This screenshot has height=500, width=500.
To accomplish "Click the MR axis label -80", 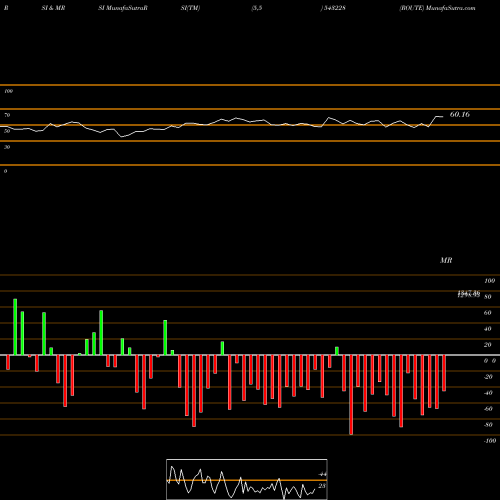I will pyautogui.click(x=488, y=425).
